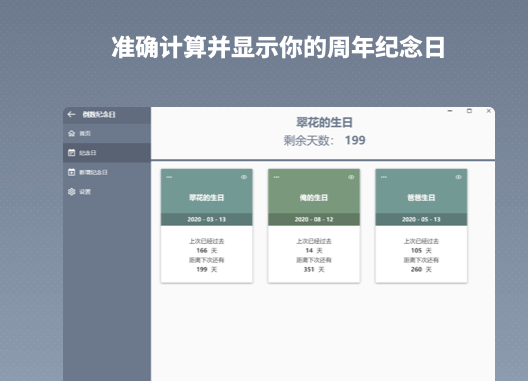528x381 pixels.
Task: Open the 设置 settings page
Action: [x=107, y=192]
